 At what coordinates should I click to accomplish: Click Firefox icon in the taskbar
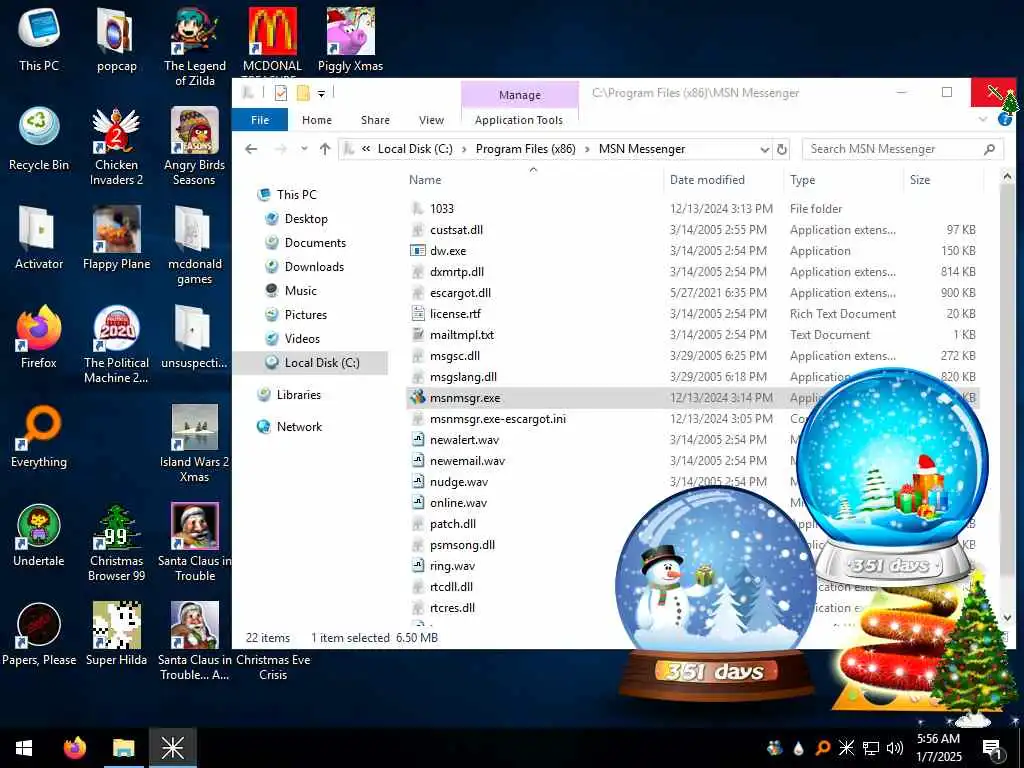tap(74, 748)
